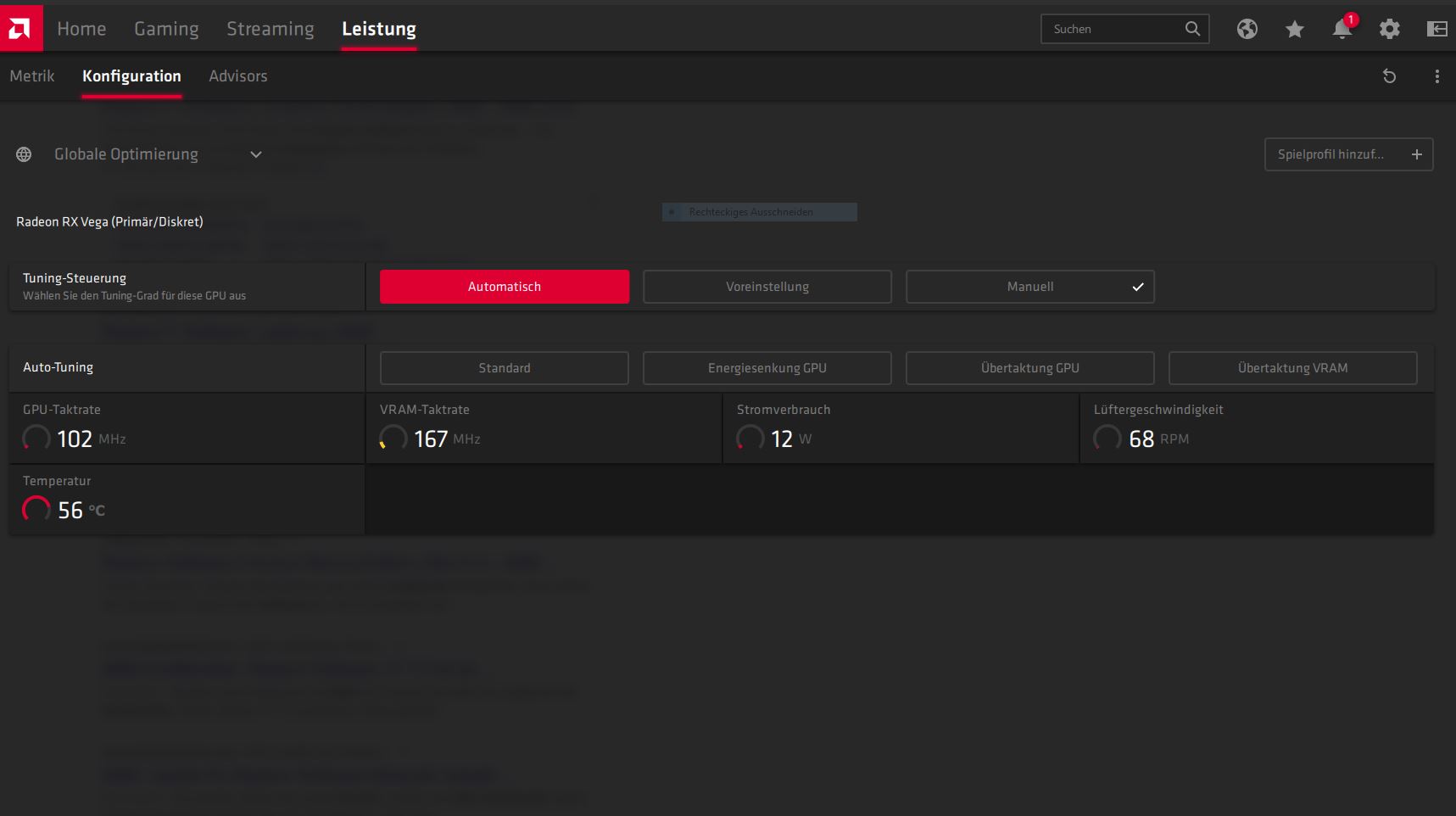Click the search magnifier icon
The width and height of the screenshot is (1456, 816).
[x=1192, y=29]
